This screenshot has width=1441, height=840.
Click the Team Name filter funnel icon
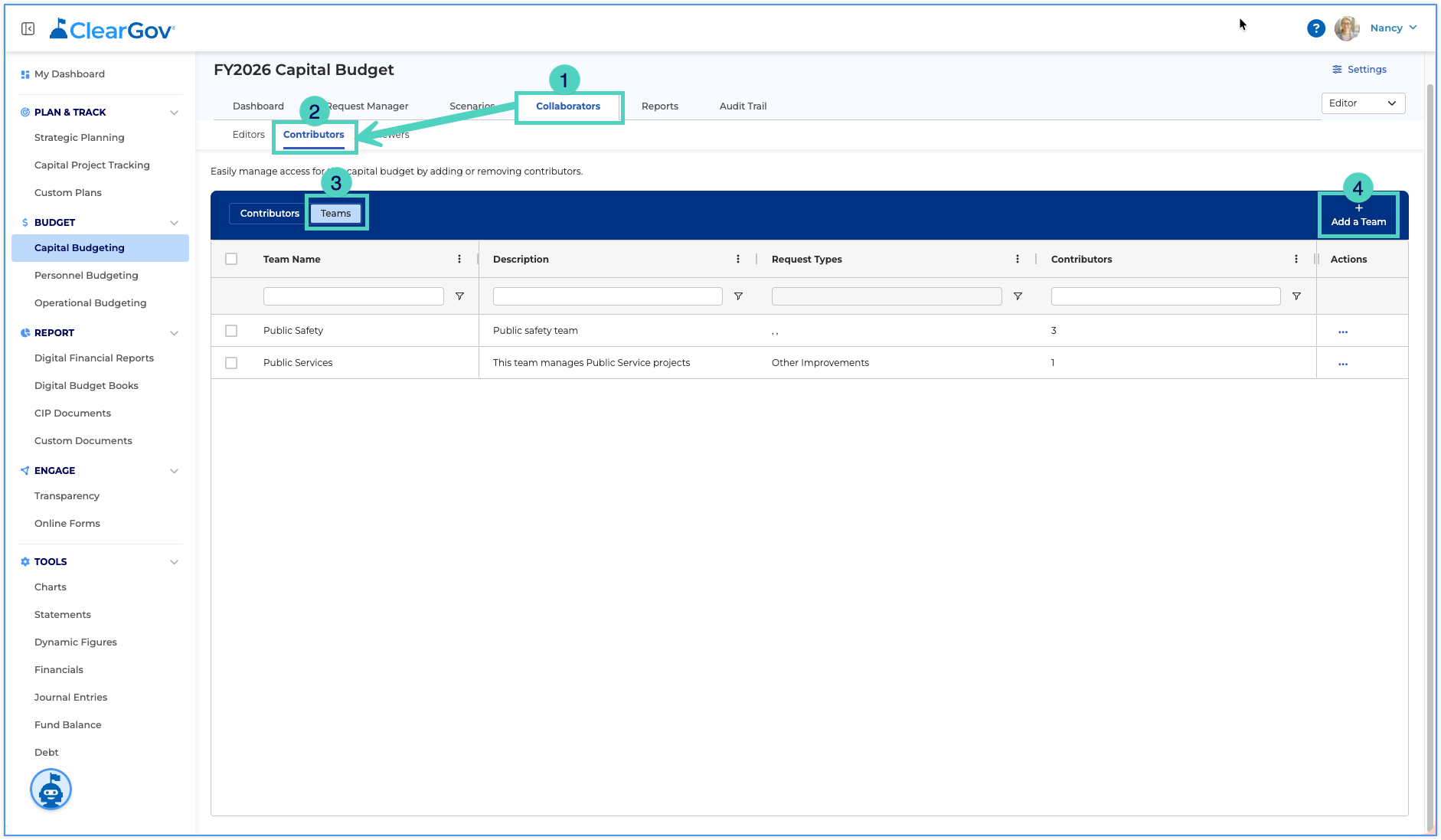(x=459, y=296)
